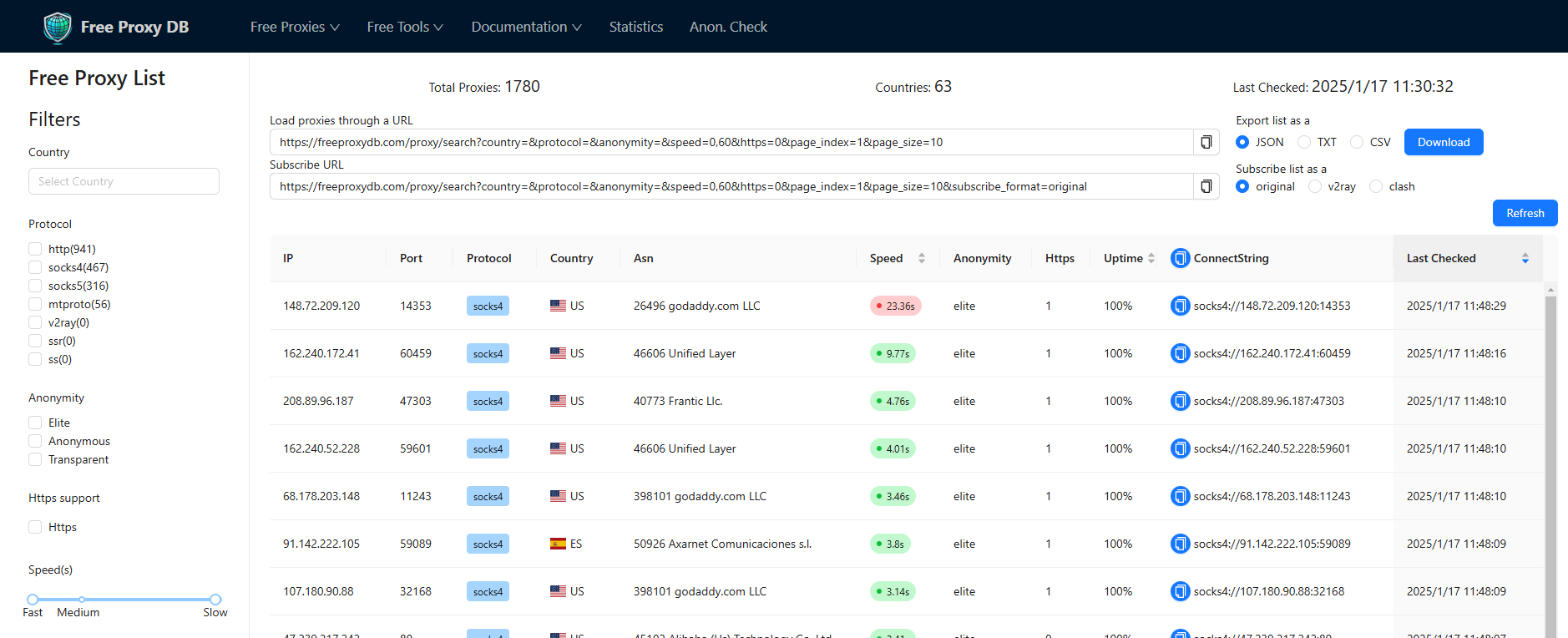
Task: Click the slow handle of speed slider
Action: [215, 600]
